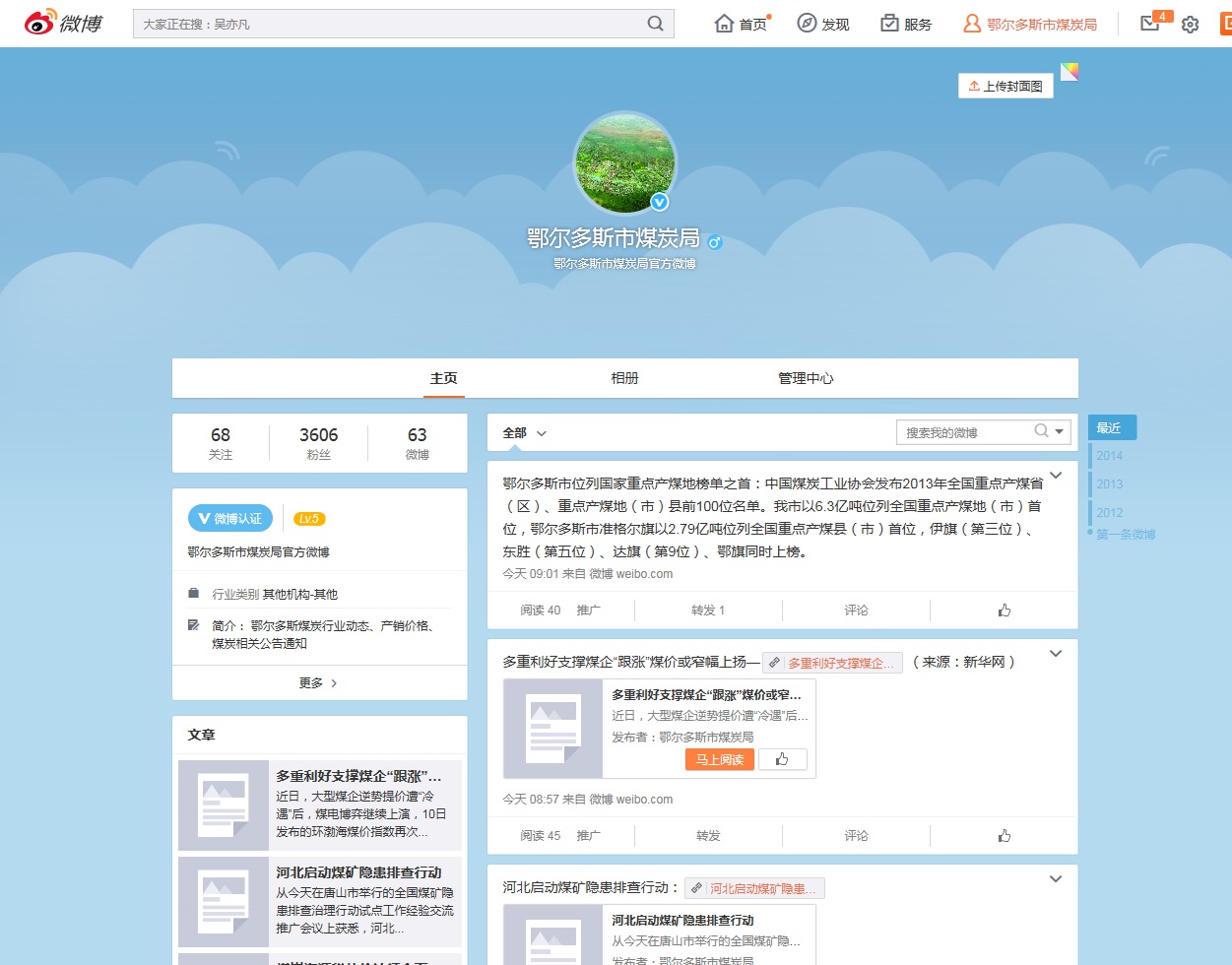Expand the menu chevron on 多重利好 post
This screenshot has height=965, width=1232.
click(x=1056, y=654)
